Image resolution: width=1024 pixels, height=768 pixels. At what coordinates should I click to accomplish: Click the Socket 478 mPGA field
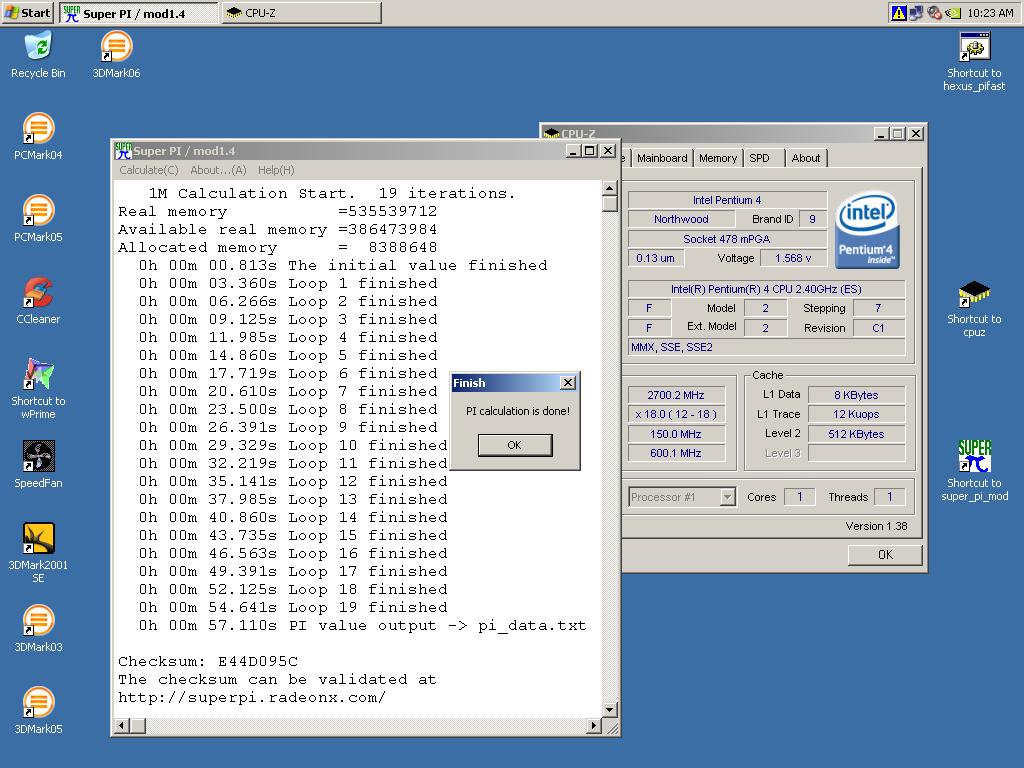(727, 239)
